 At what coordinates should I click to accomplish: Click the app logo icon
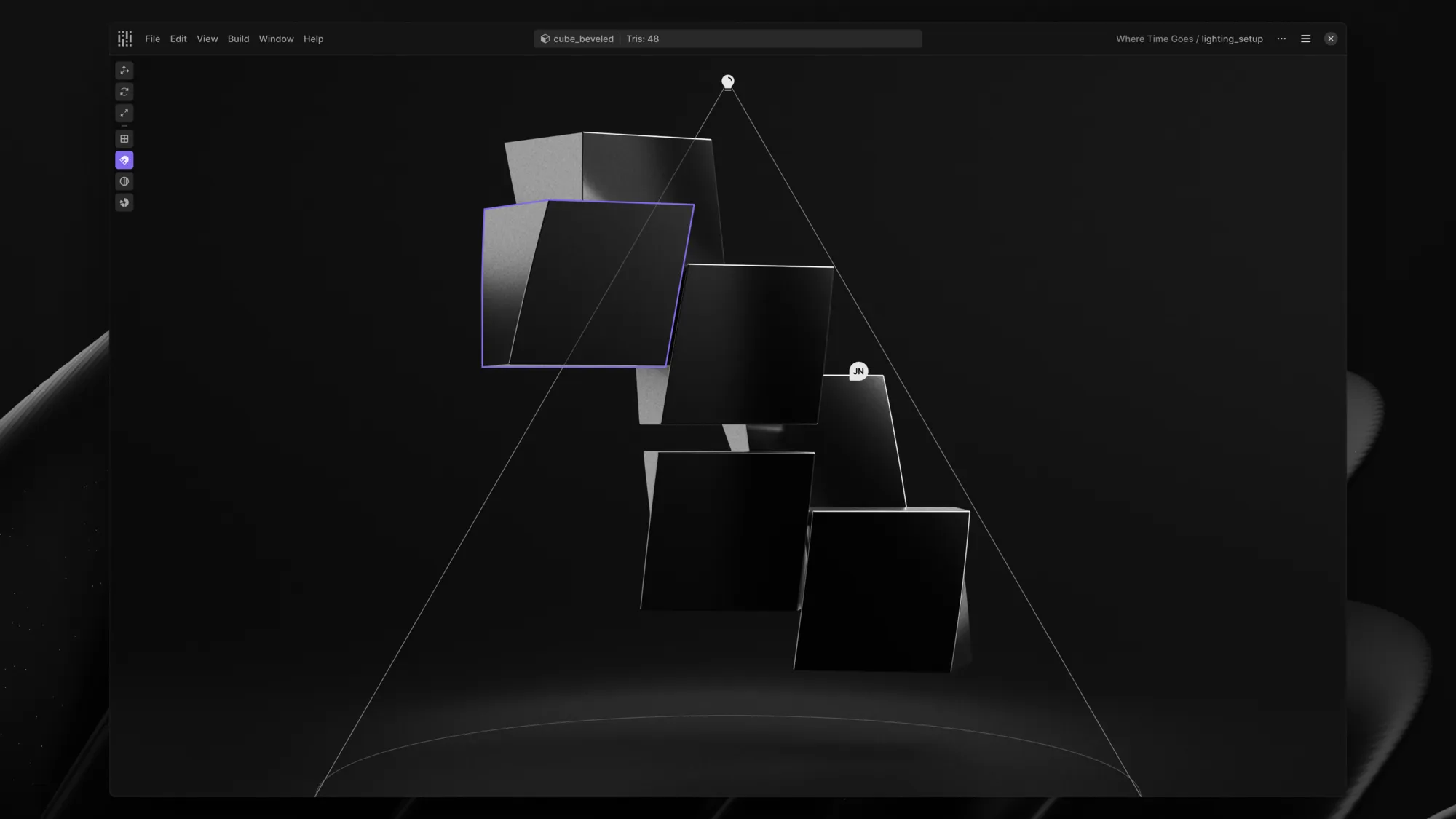point(125,39)
